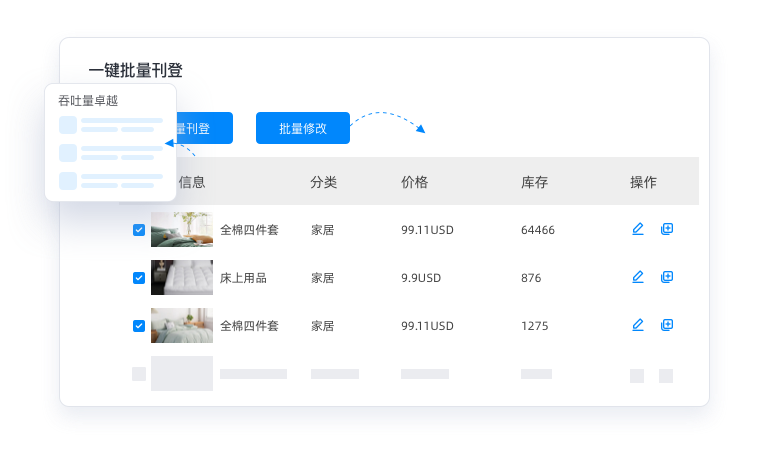This screenshot has height=462, width=759.
Task: Open the green bedding thumbnail in first row
Action: coord(181,229)
